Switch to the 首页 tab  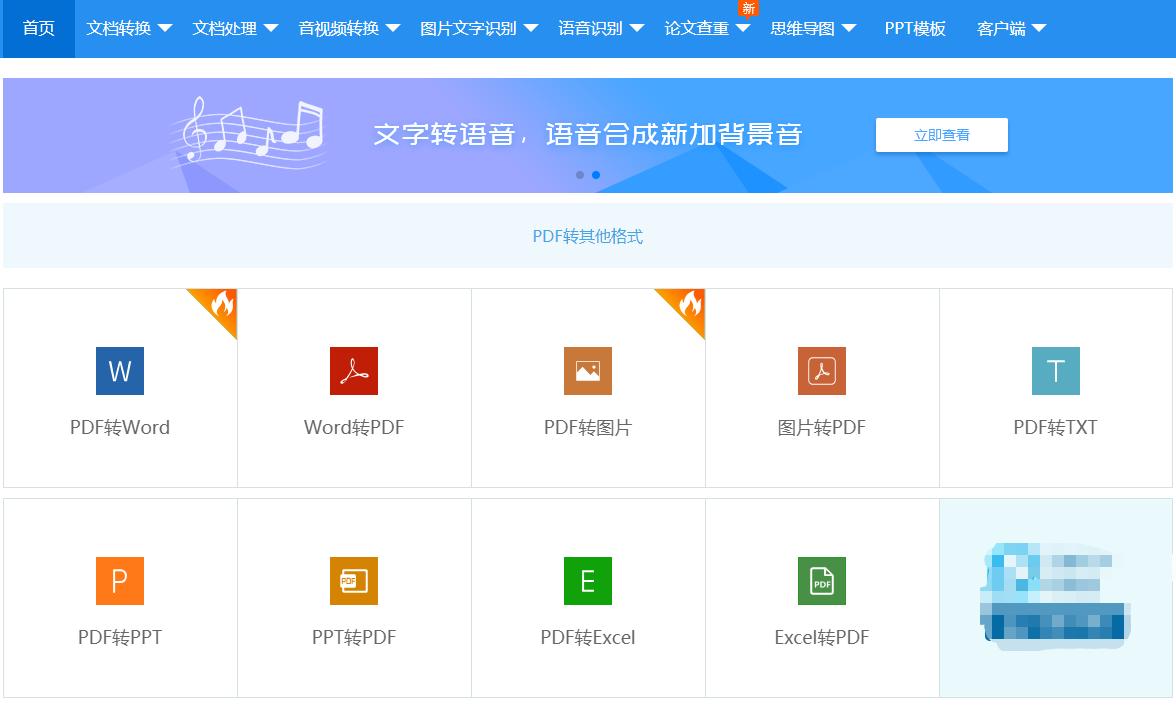[x=38, y=28]
